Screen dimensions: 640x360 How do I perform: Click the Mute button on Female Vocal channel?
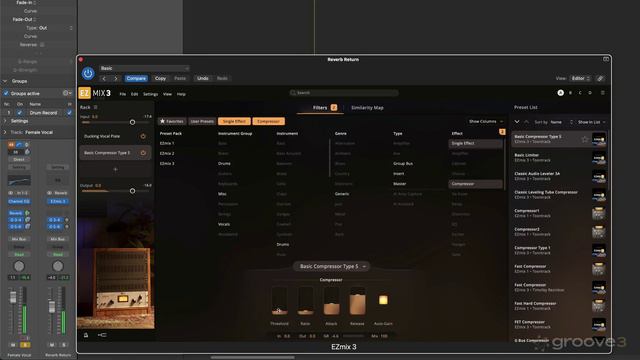(13, 345)
